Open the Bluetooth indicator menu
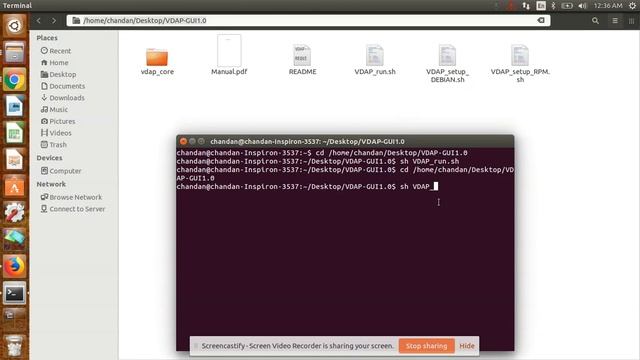The image size is (640, 360). pyautogui.click(x=553, y=6)
